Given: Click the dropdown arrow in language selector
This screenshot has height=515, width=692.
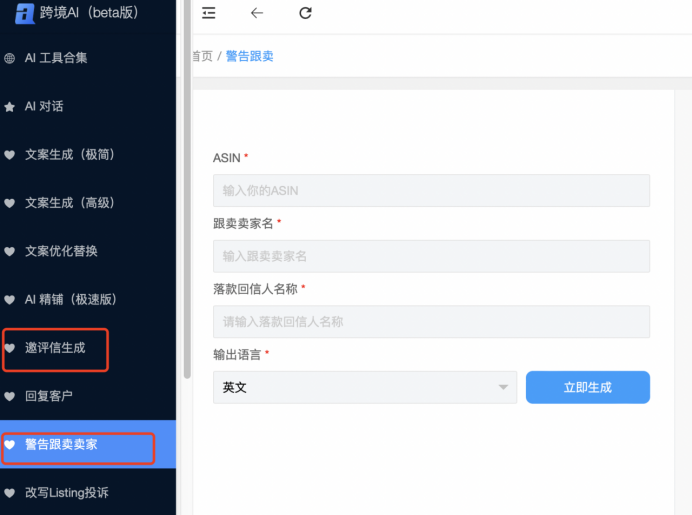Looking at the screenshot, I should point(503,387).
